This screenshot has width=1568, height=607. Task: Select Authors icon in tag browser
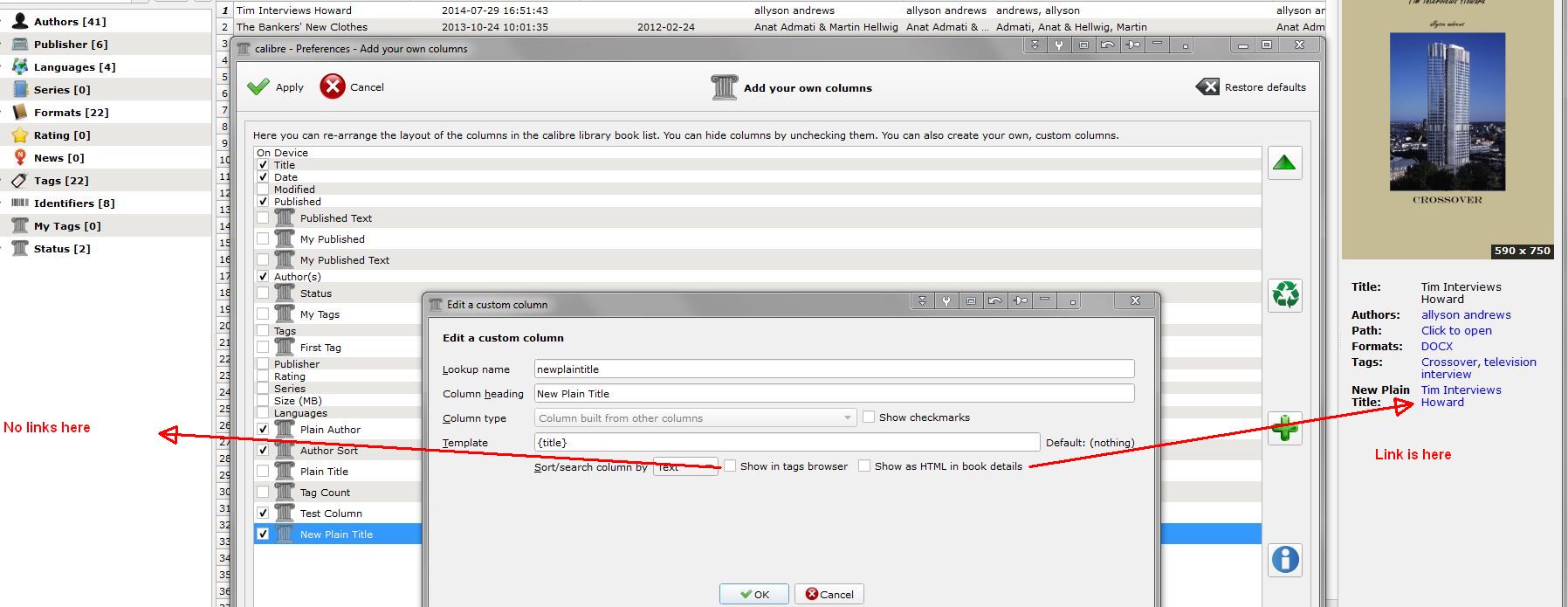pyautogui.click(x=20, y=21)
